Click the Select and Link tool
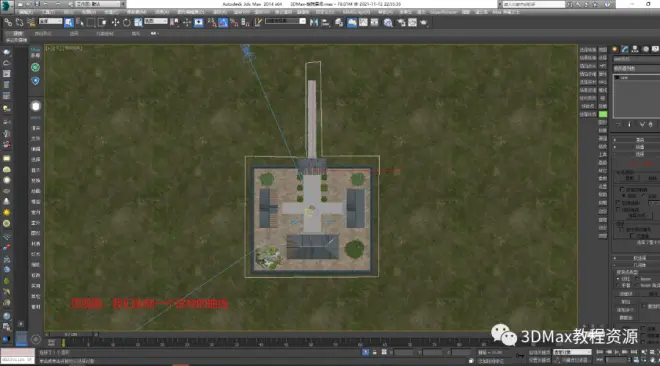 point(8,22)
